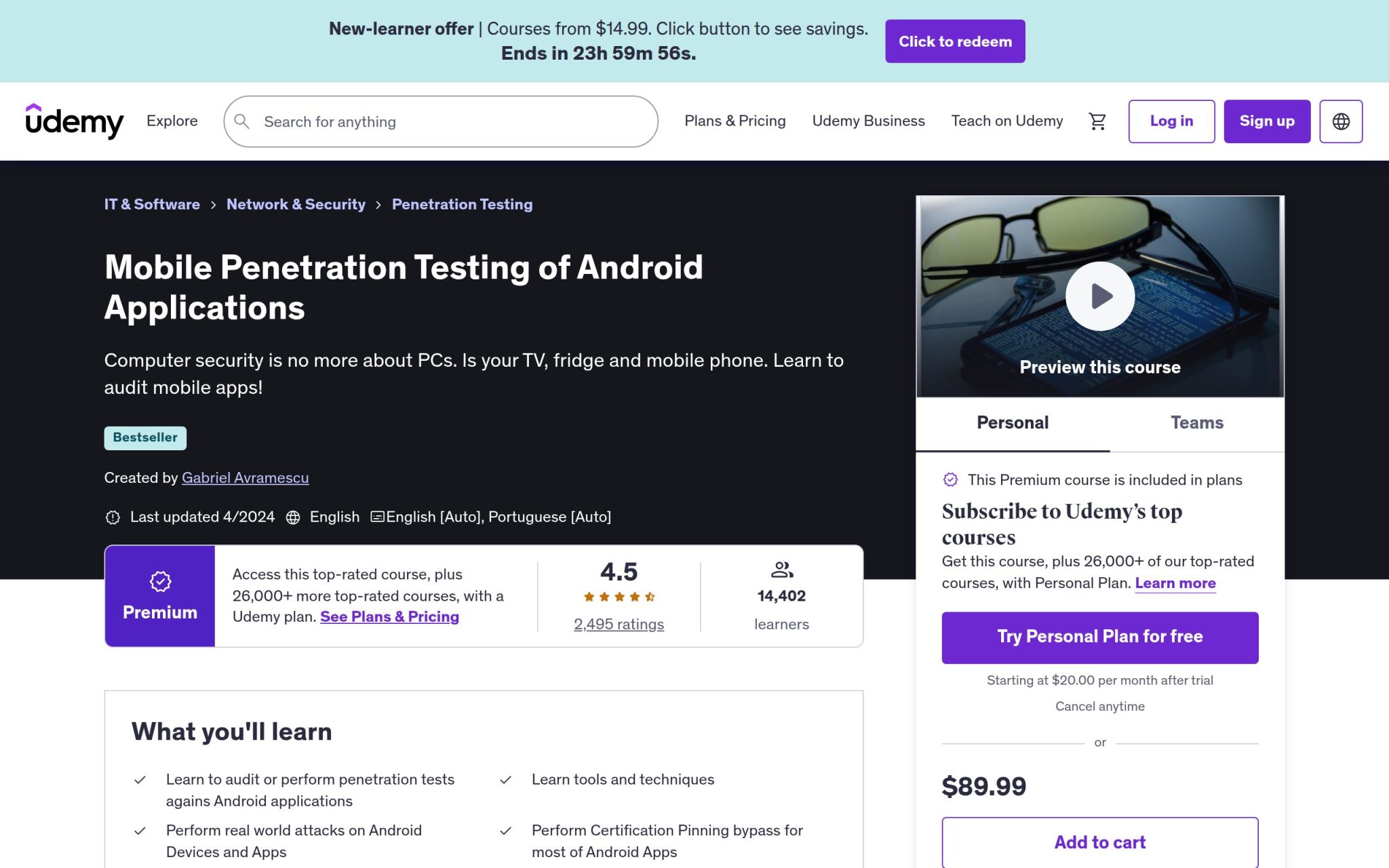Click the course title heading
The height and width of the screenshot is (868, 1389).
404,288
